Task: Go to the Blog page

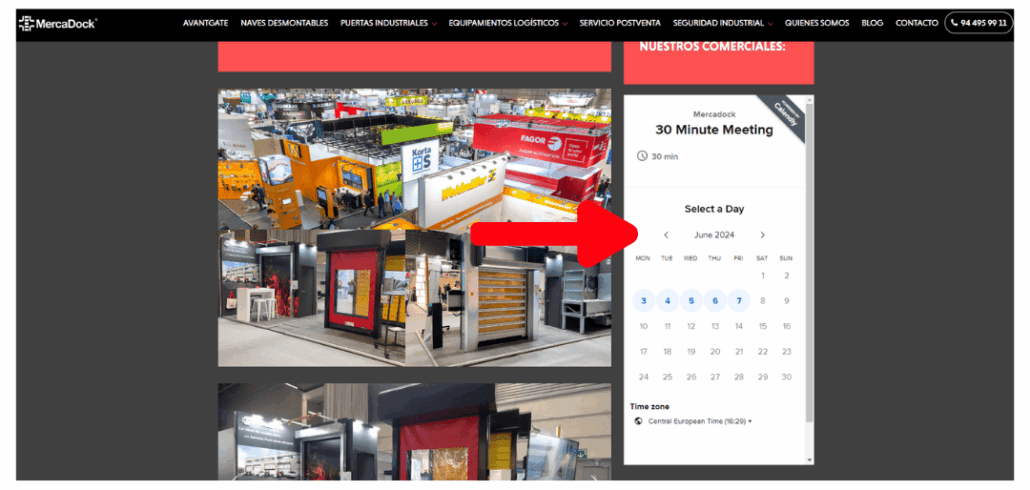Action: [x=872, y=23]
